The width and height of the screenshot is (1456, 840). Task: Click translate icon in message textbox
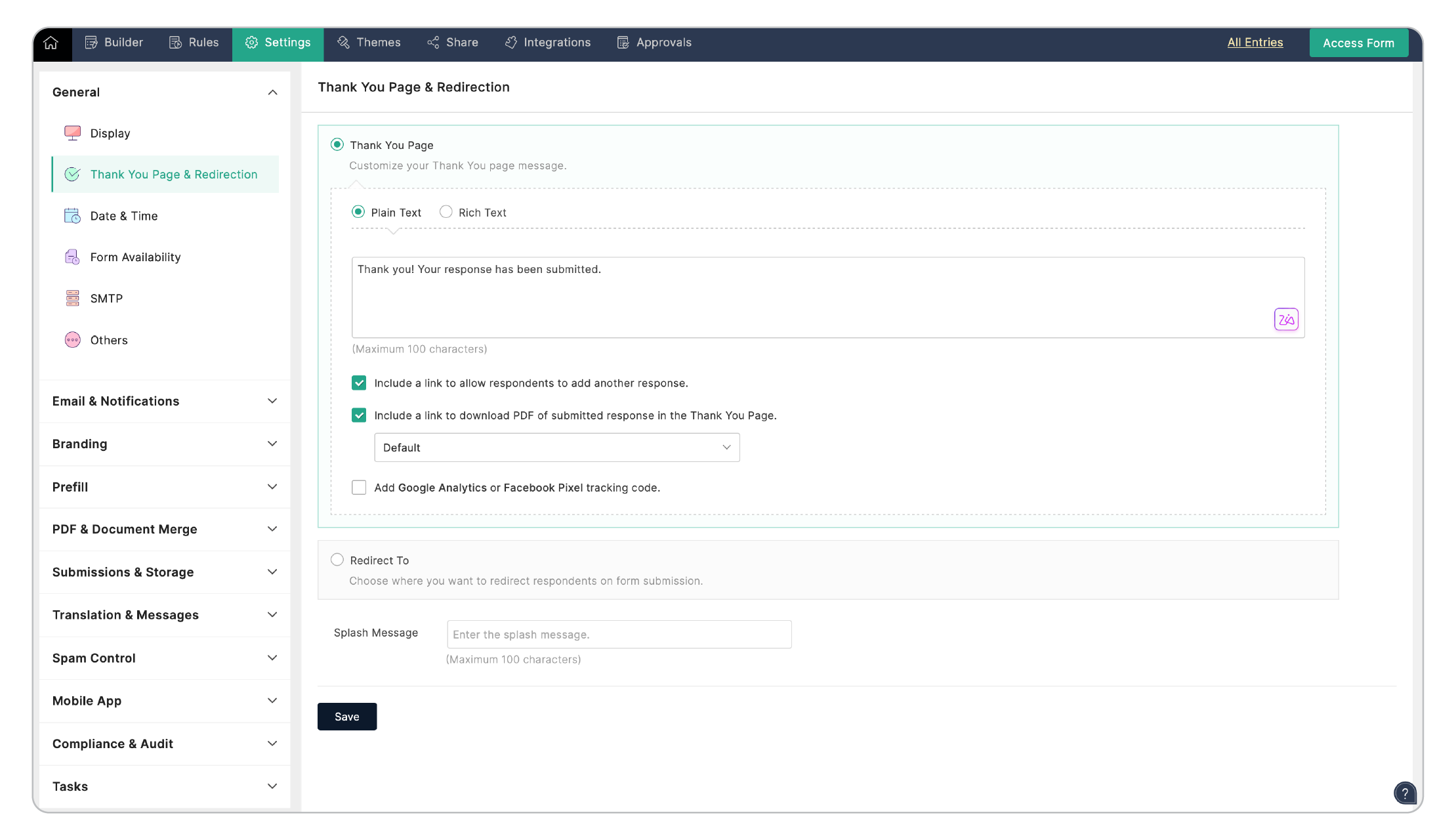[x=1285, y=320]
